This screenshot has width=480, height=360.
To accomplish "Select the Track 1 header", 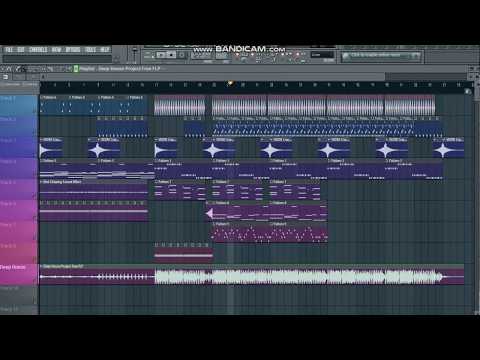I will point(19,105).
